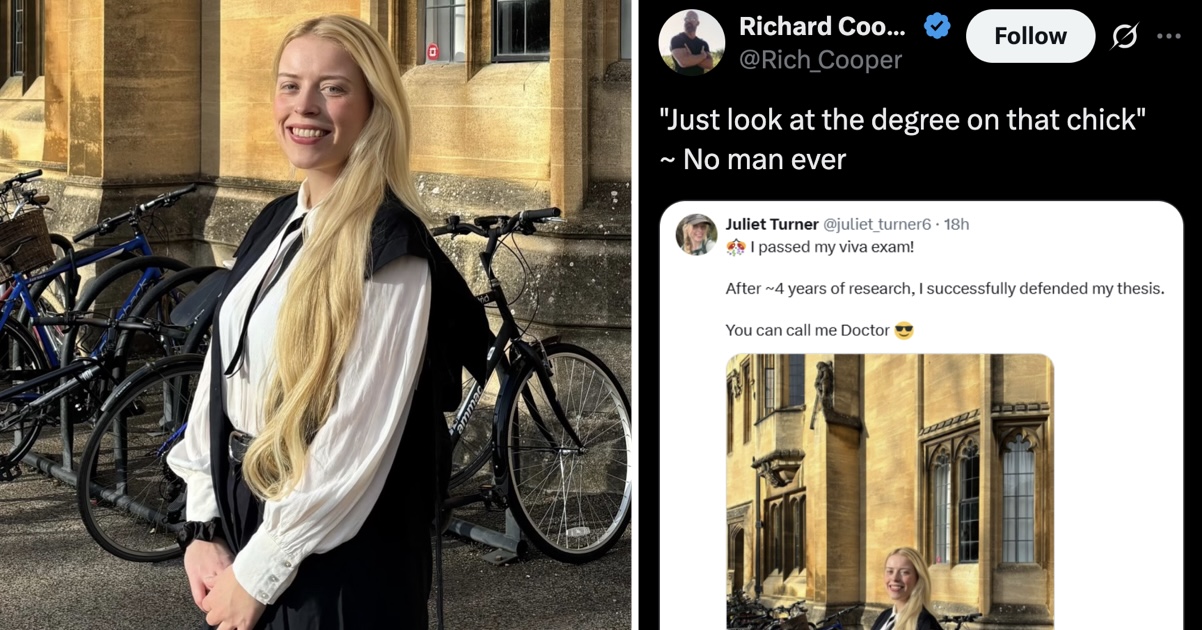This screenshot has width=1202, height=630.
Task: Click Juliet Turner's display name
Action: click(x=771, y=224)
